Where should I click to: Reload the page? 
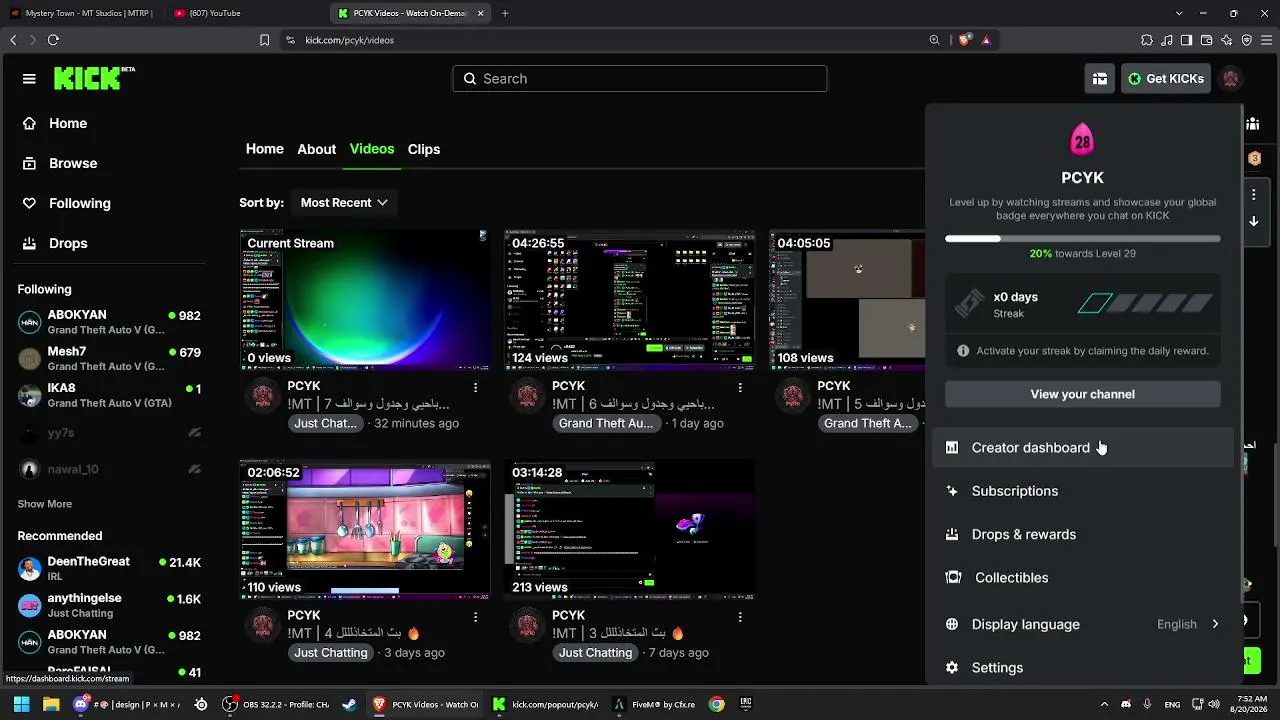click(53, 40)
